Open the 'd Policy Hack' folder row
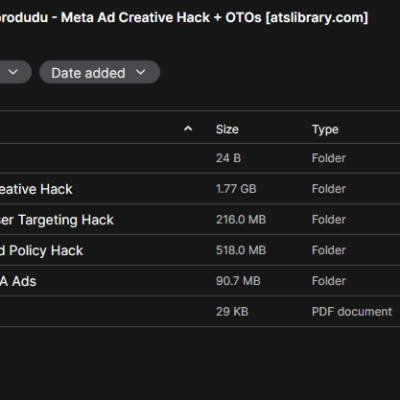Screen dimensions: 400x400 [x=200, y=250]
